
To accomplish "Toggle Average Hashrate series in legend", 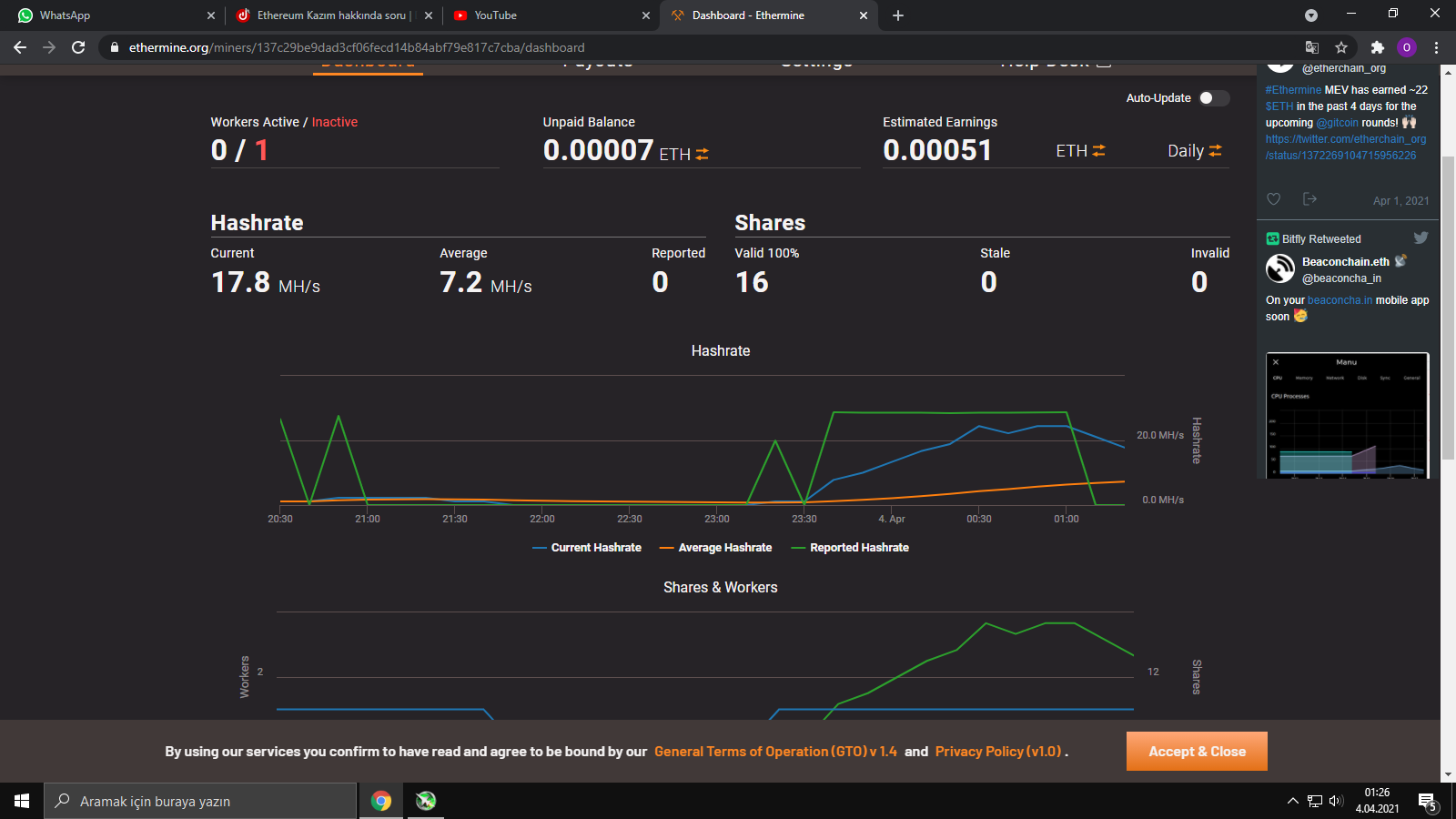I will (715, 548).
